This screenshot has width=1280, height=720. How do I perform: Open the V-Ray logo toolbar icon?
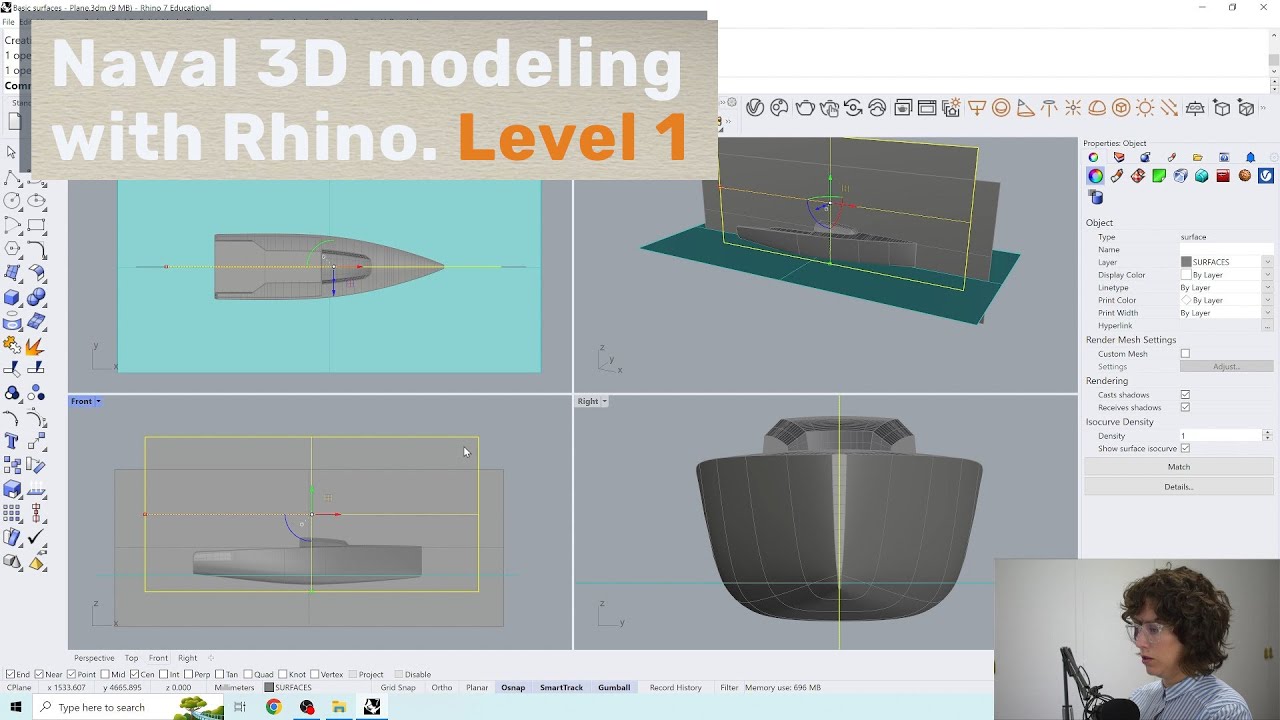tap(755, 108)
